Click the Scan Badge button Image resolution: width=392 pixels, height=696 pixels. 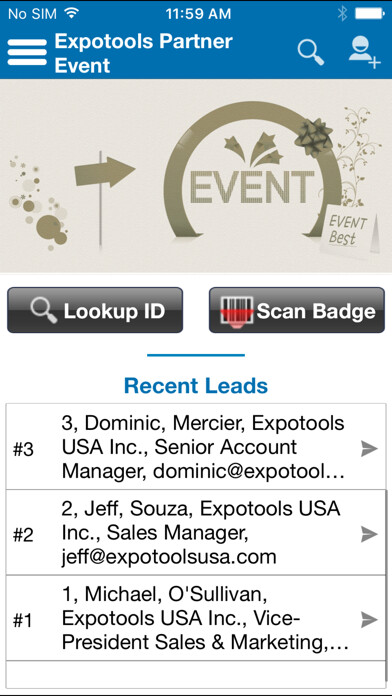tap(297, 310)
